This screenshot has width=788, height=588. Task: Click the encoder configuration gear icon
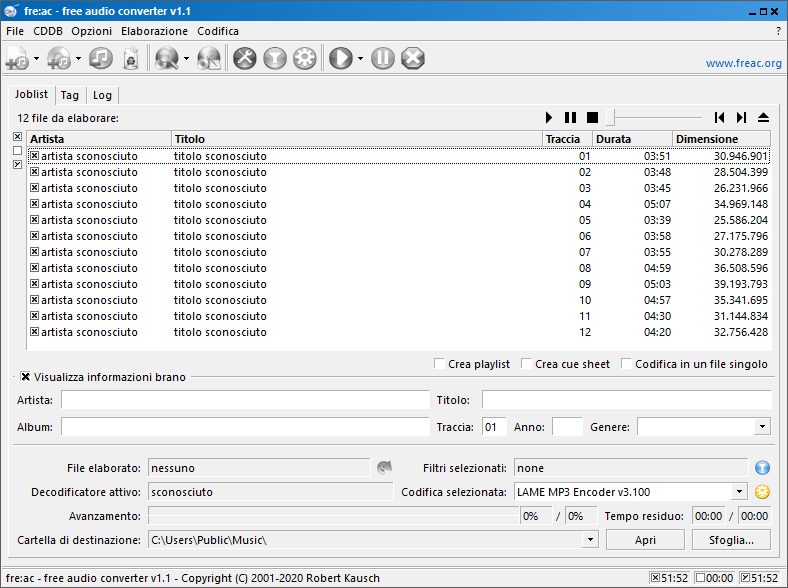305,59
